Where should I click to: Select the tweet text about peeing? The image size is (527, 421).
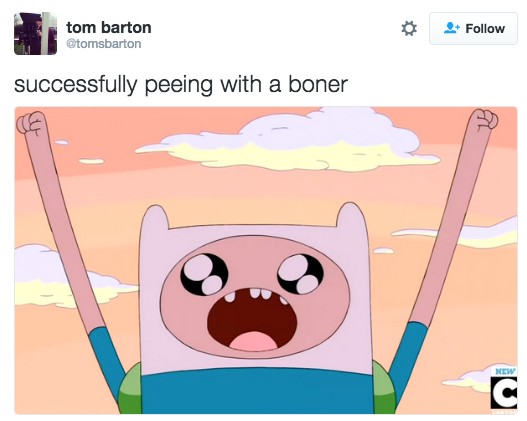181,84
